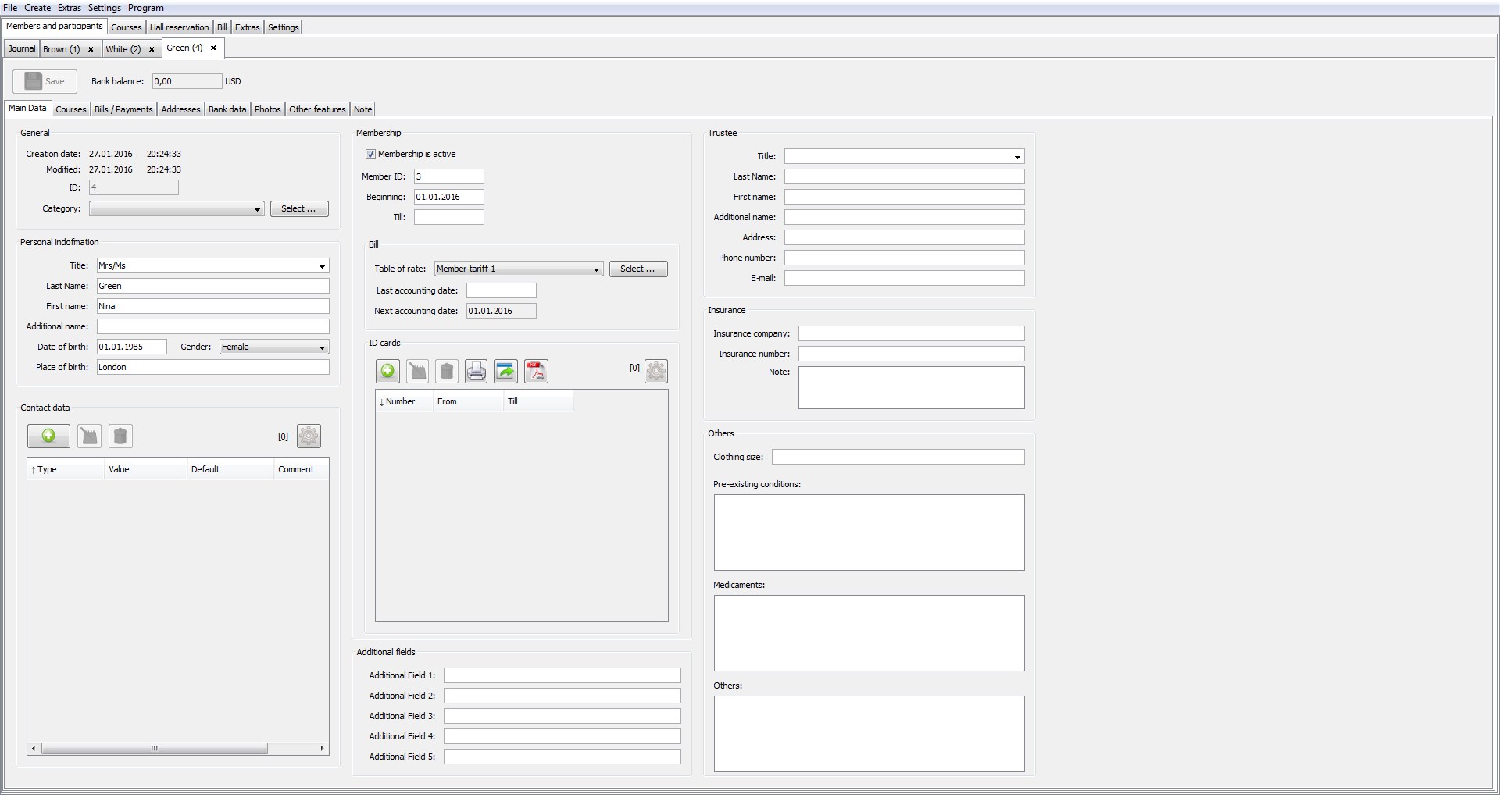Click the Save floppy disk button
This screenshot has height=812, width=1500.
45,81
